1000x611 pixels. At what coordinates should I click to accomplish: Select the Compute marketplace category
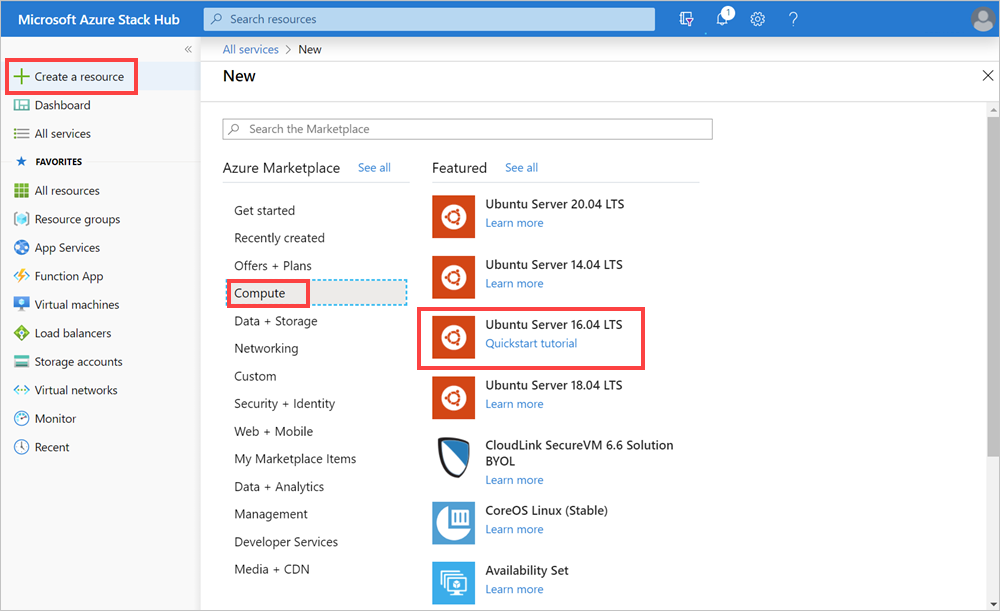click(x=260, y=293)
